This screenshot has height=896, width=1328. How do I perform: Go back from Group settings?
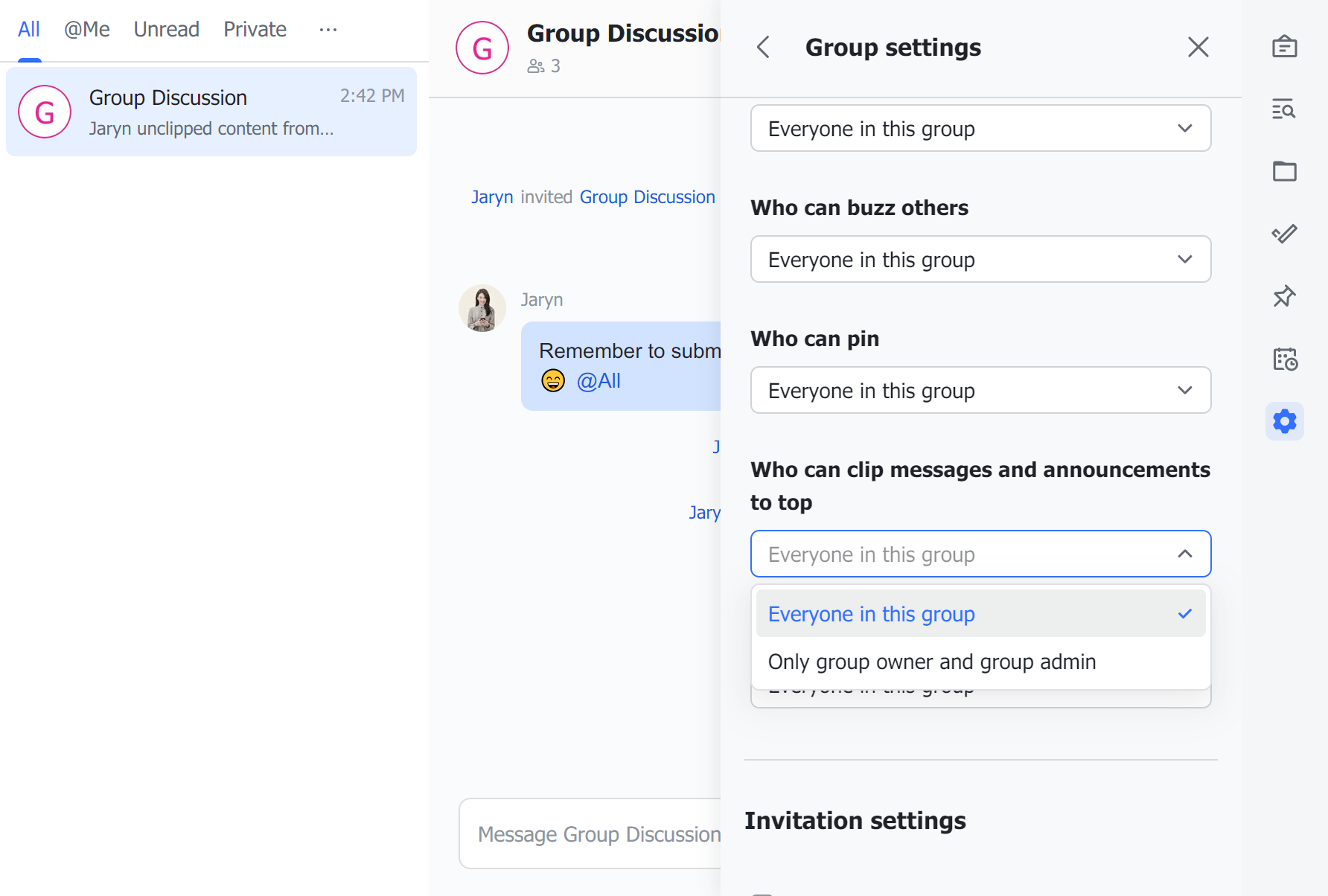point(763,46)
